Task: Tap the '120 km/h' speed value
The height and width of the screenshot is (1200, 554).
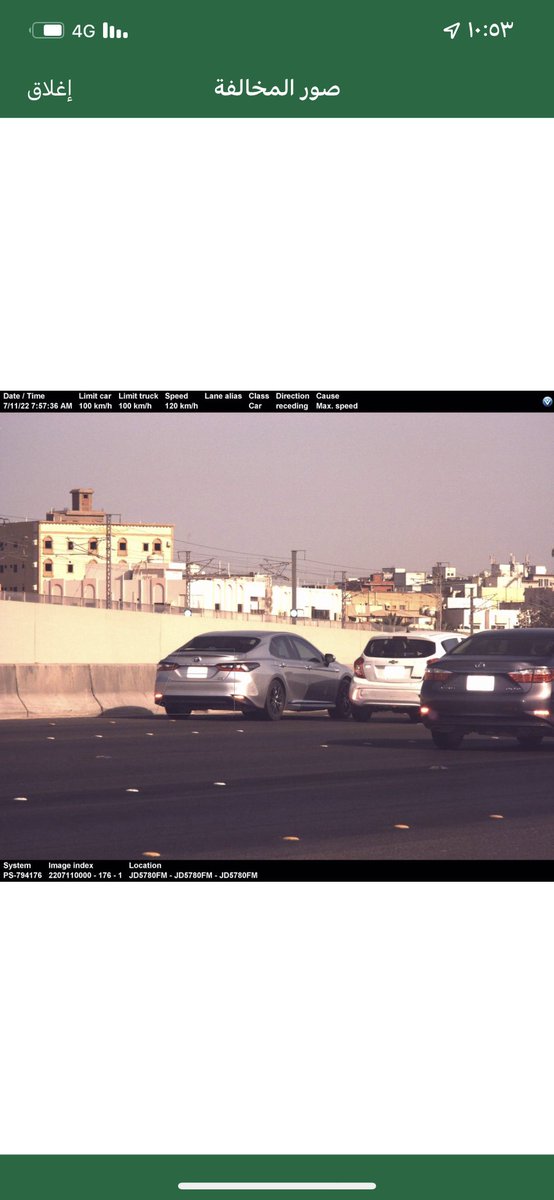Action: pos(181,406)
